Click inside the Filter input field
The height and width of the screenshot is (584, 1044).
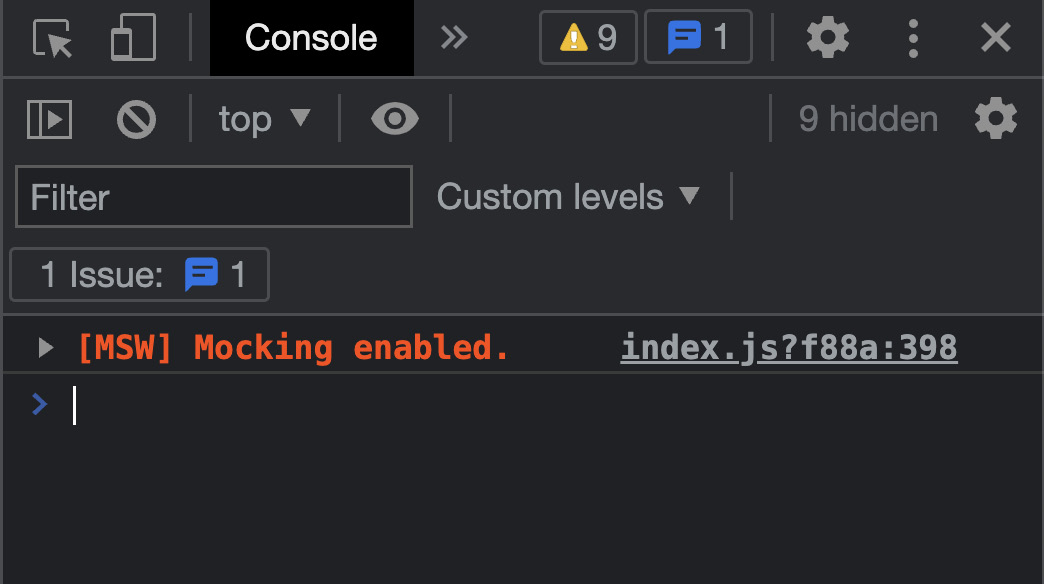(x=213, y=197)
